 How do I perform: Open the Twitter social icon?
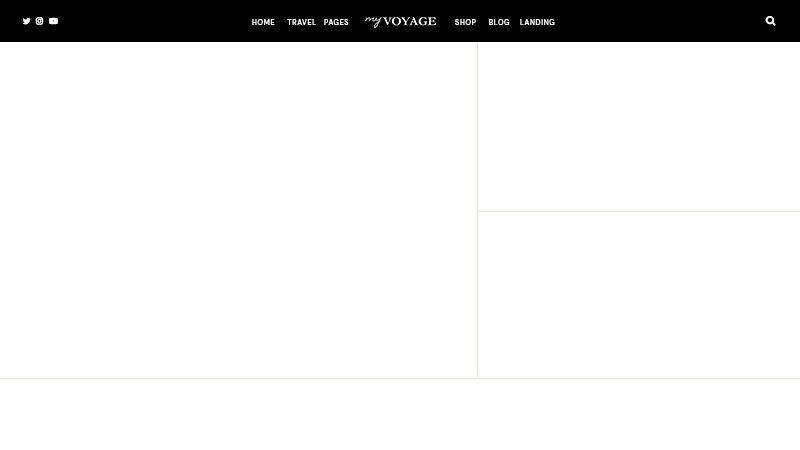pyautogui.click(x=26, y=21)
